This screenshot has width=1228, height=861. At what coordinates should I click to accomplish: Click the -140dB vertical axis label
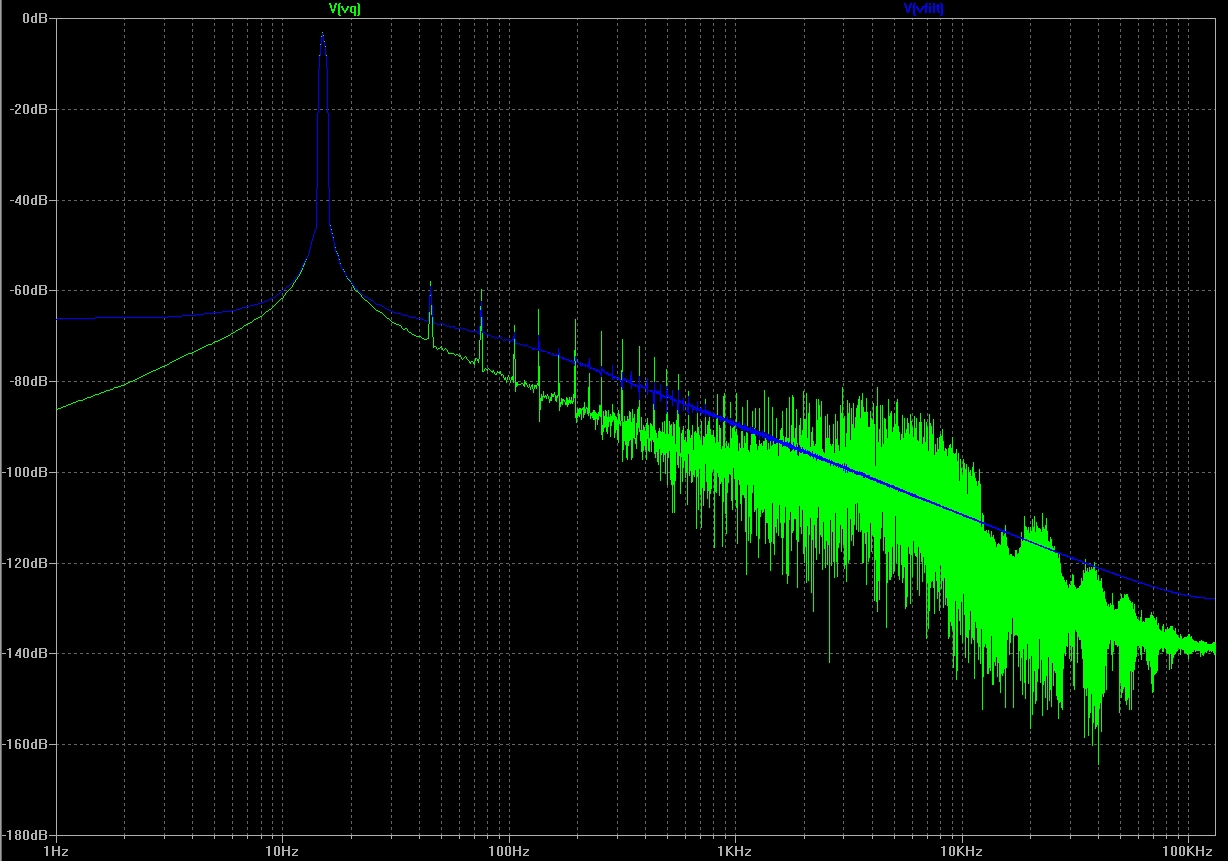point(26,653)
